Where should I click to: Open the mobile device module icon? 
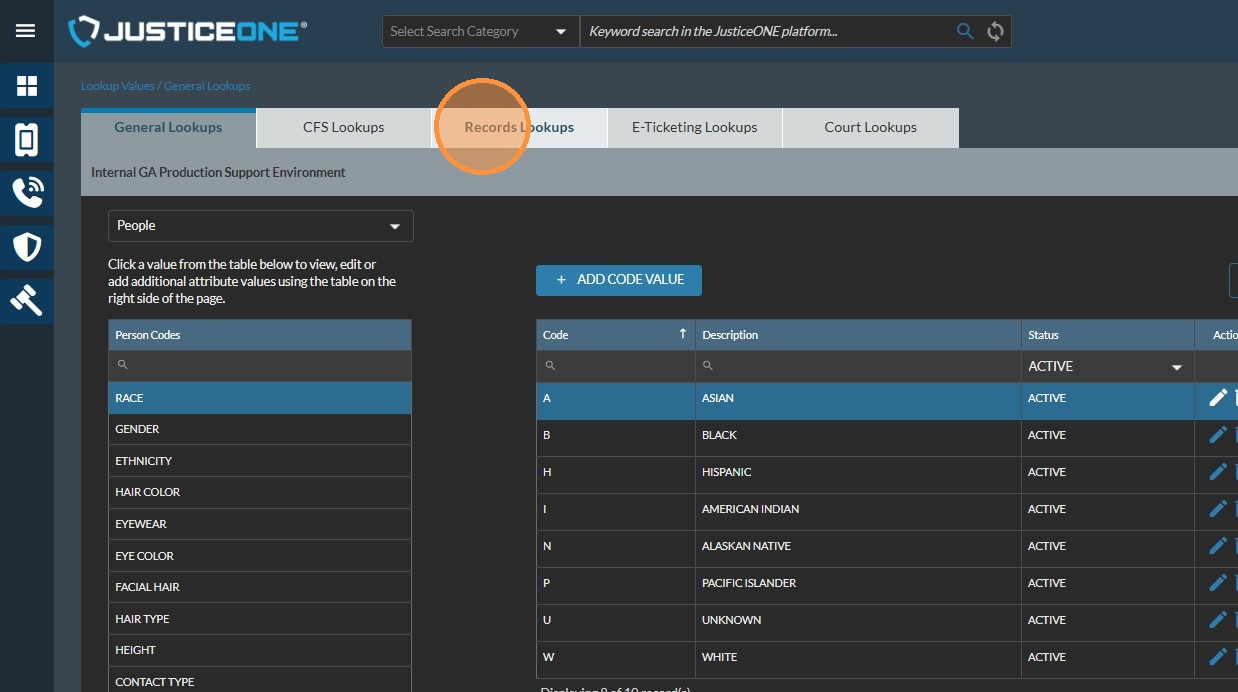(27, 140)
